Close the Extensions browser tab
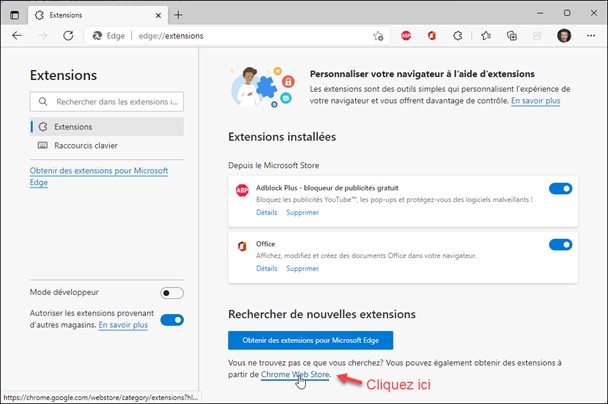This screenshot has height=404, width=608. (x=158, y=16)
